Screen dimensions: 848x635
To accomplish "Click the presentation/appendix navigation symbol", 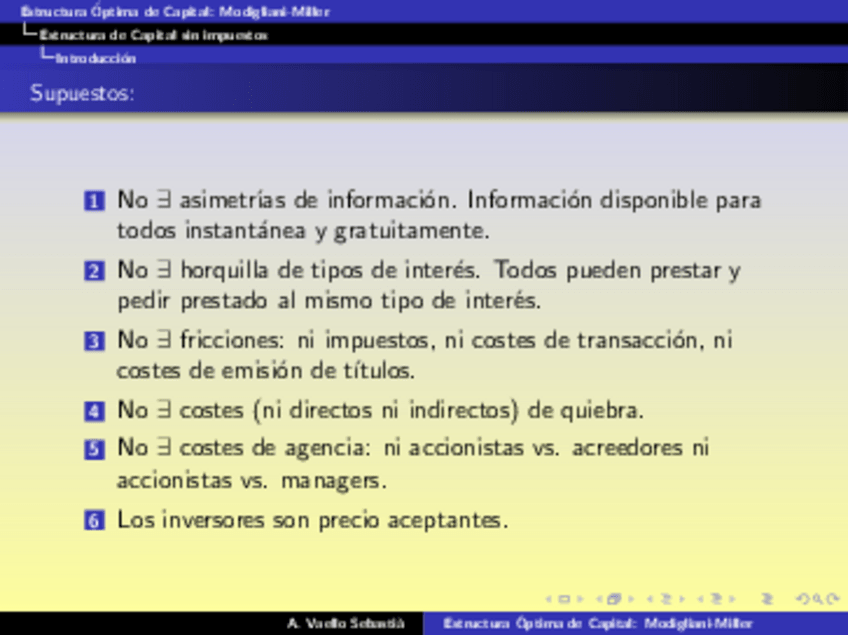I will point(767,599).
